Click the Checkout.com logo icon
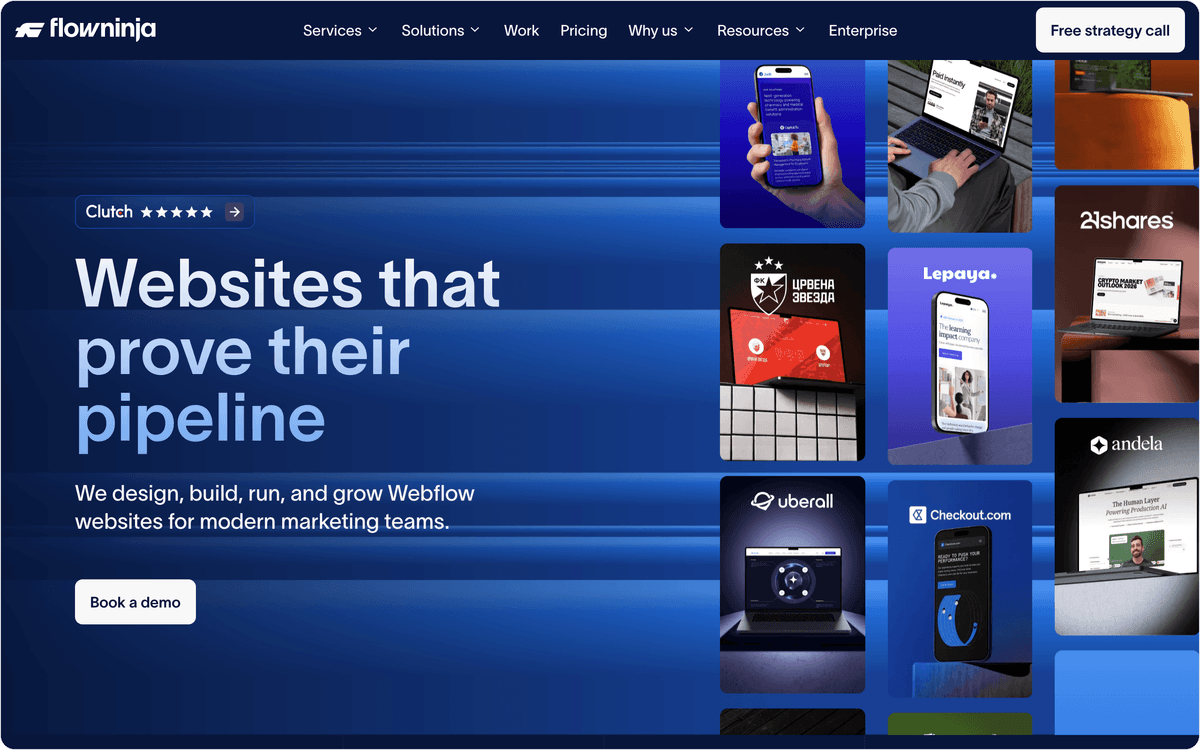The width and height of the screenshot is (1200, 750). (917, 515)
